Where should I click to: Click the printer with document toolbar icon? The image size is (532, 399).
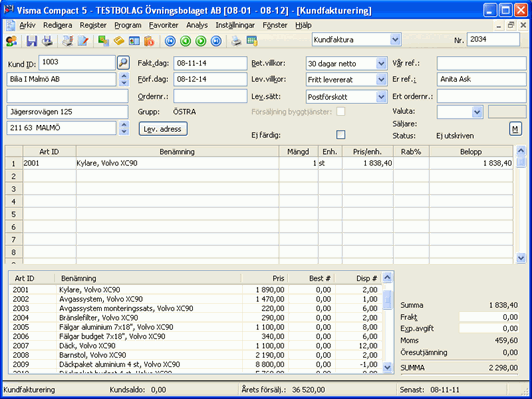(x=68, y=41)
